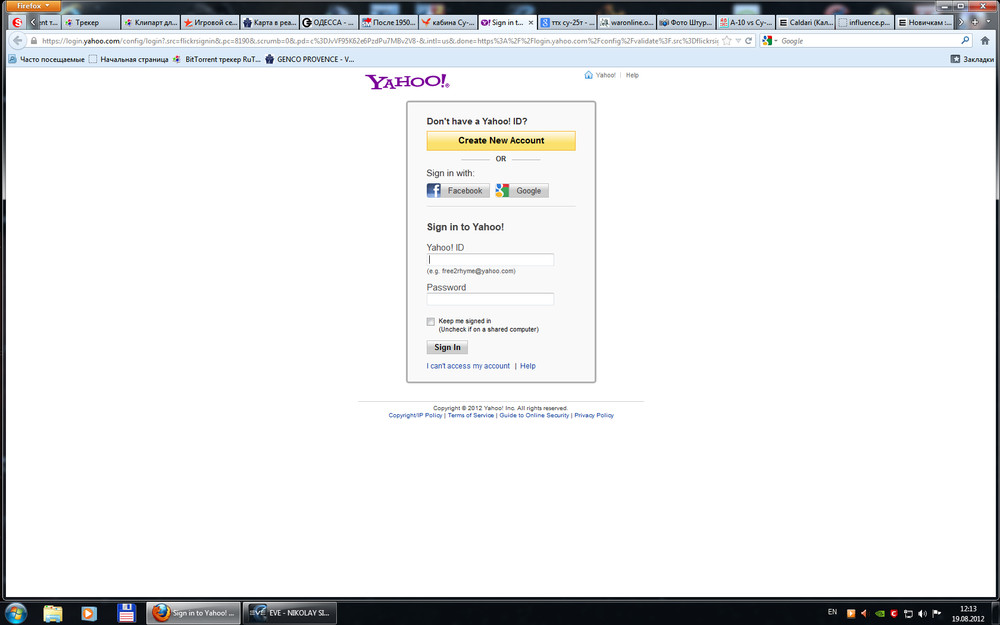Click the Create New Account button

[501, 140]
